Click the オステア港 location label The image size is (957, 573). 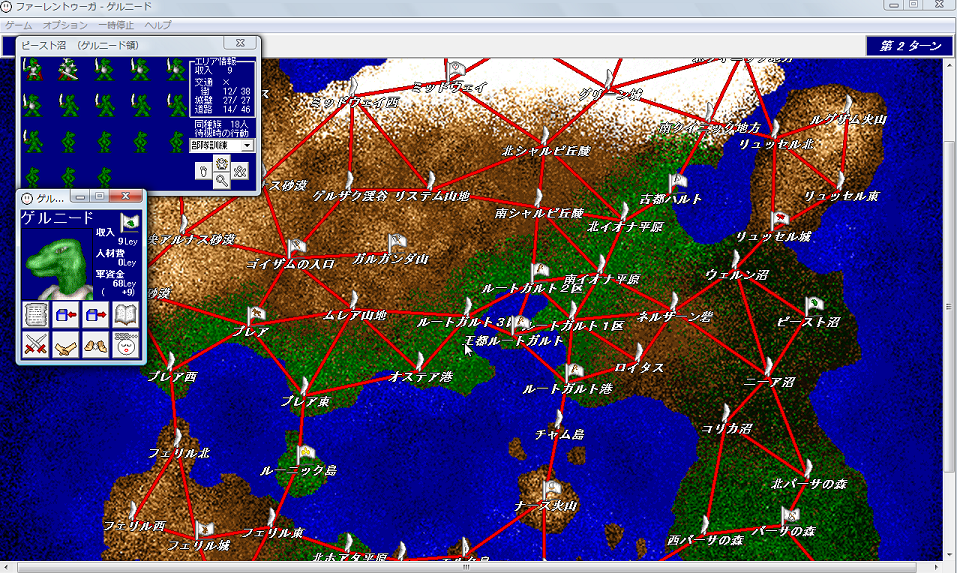[x=421, y=377]
